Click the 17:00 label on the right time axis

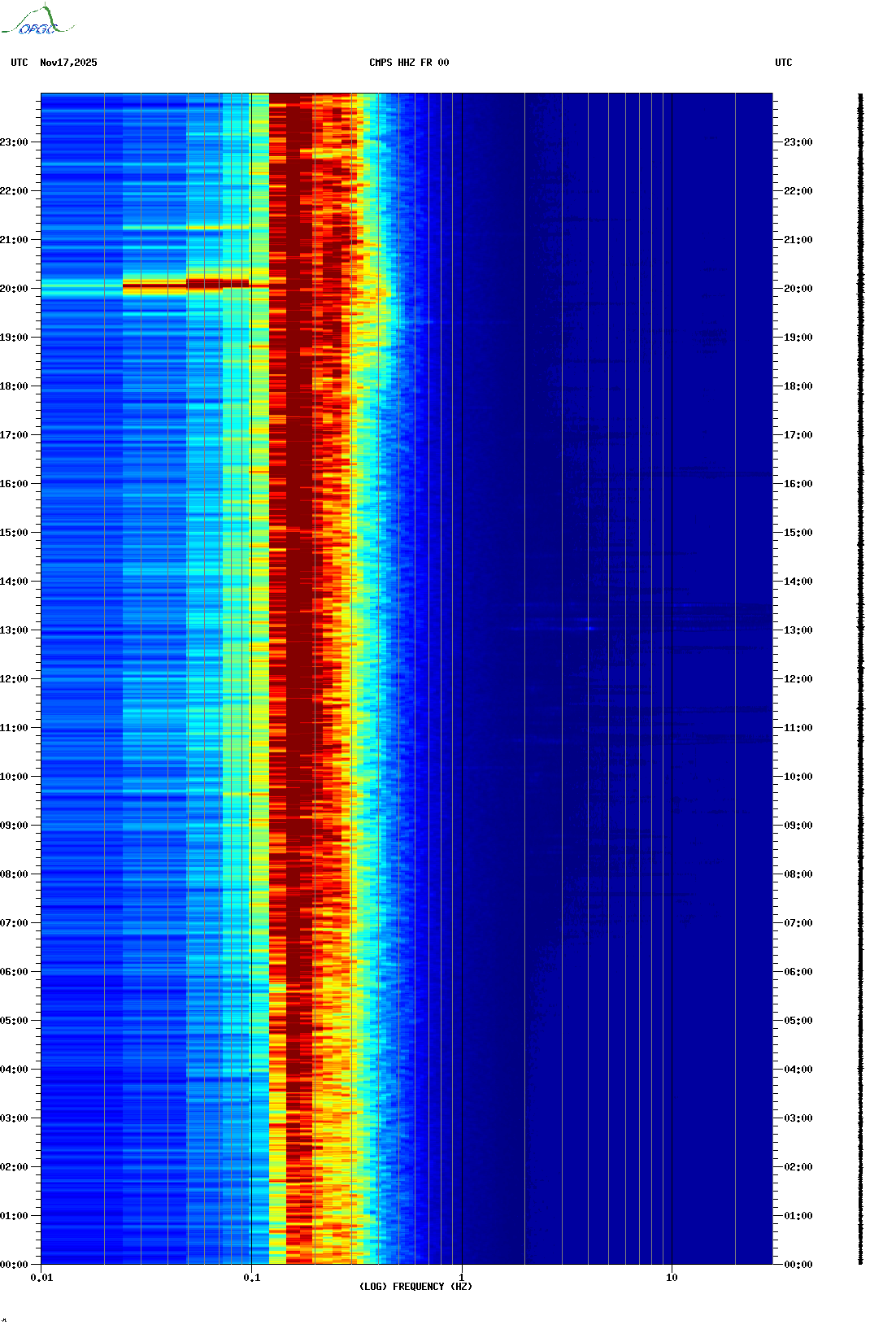click(x=798, y=435)
